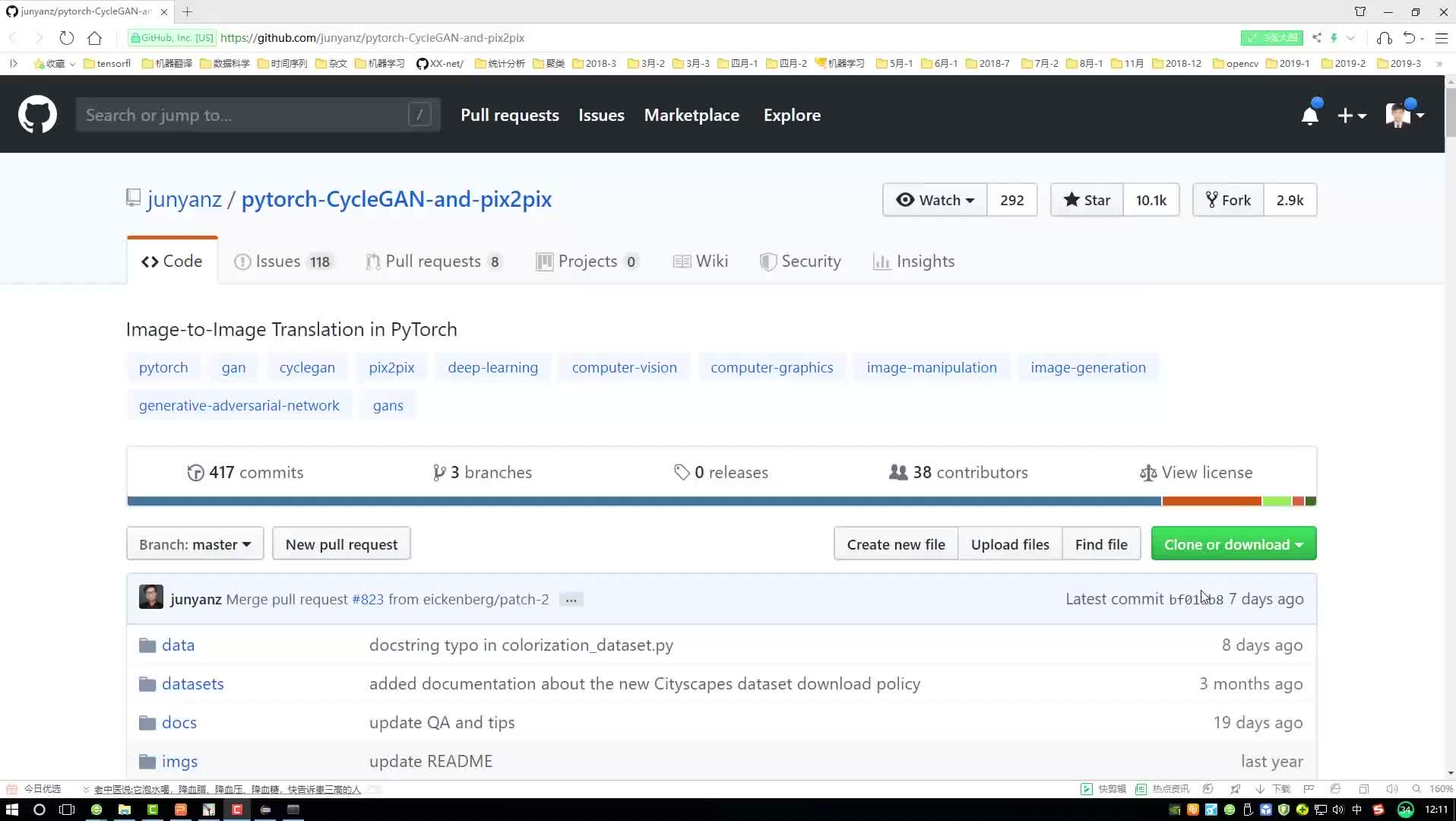Screen dimensions: 1456x821
Task: View 10.1k stargazers count
Action: click(1151, 200)
